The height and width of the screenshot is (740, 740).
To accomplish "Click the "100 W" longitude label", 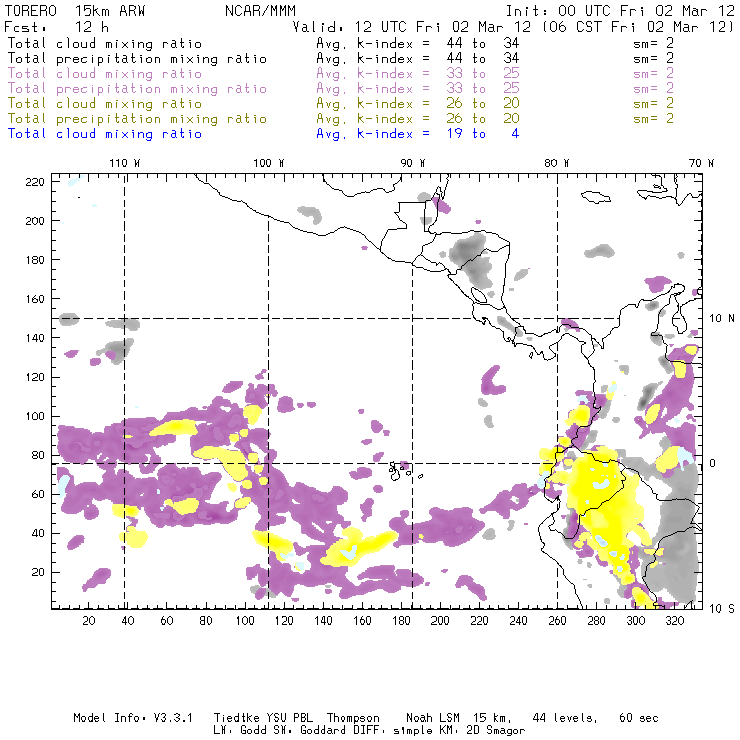I will tap(269, 163).
